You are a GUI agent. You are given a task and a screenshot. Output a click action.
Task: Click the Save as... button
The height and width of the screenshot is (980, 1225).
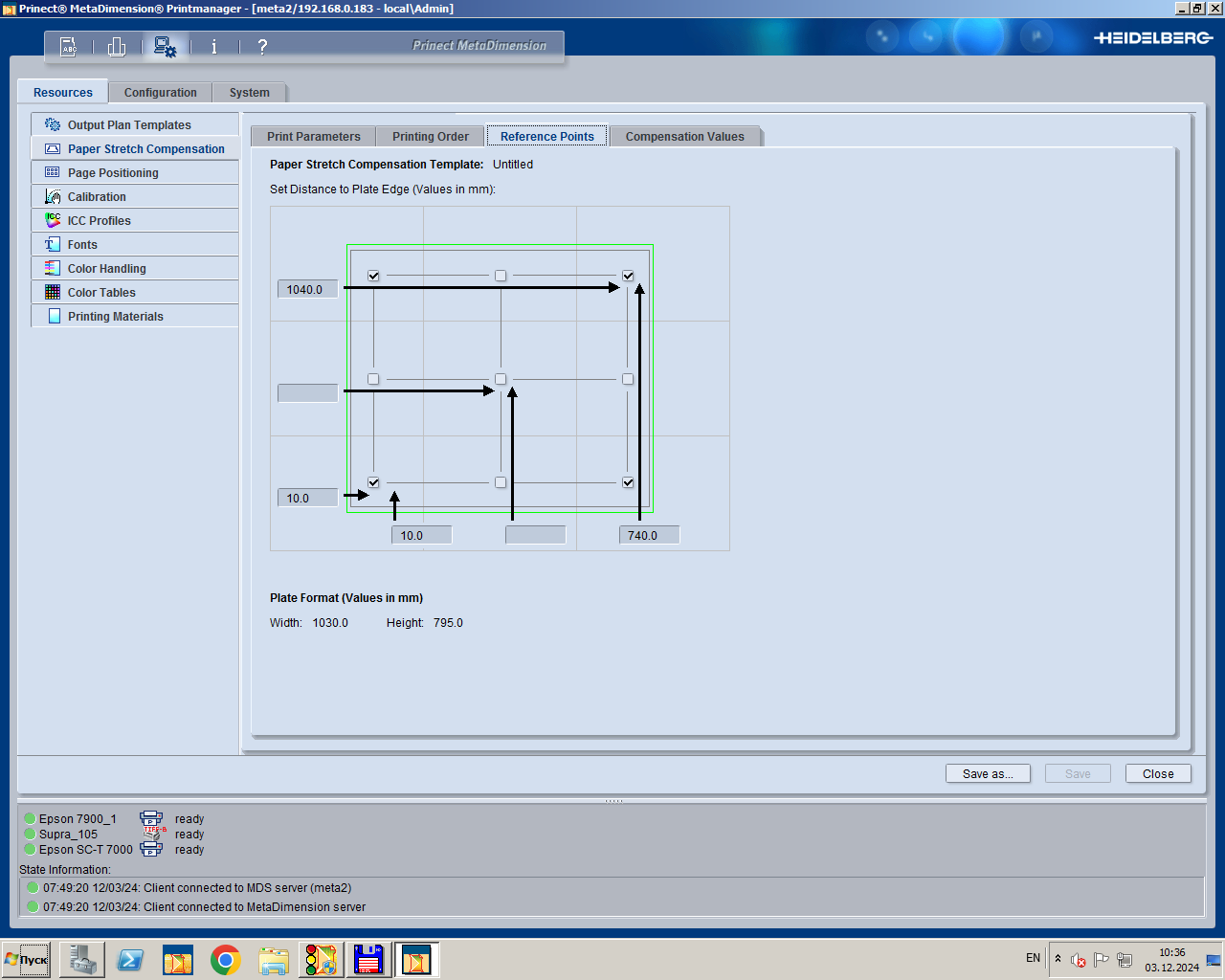(988, 773)
